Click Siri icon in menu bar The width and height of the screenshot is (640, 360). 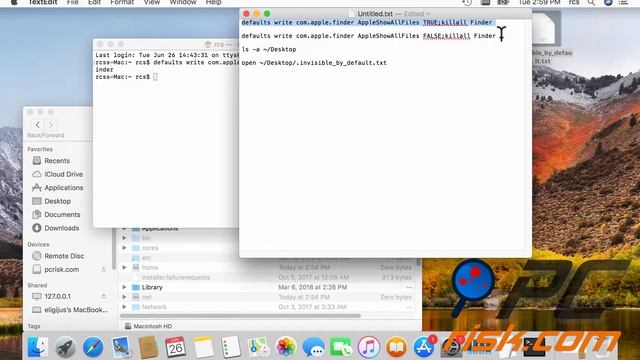pyautogui.click(x=608, y=2)
